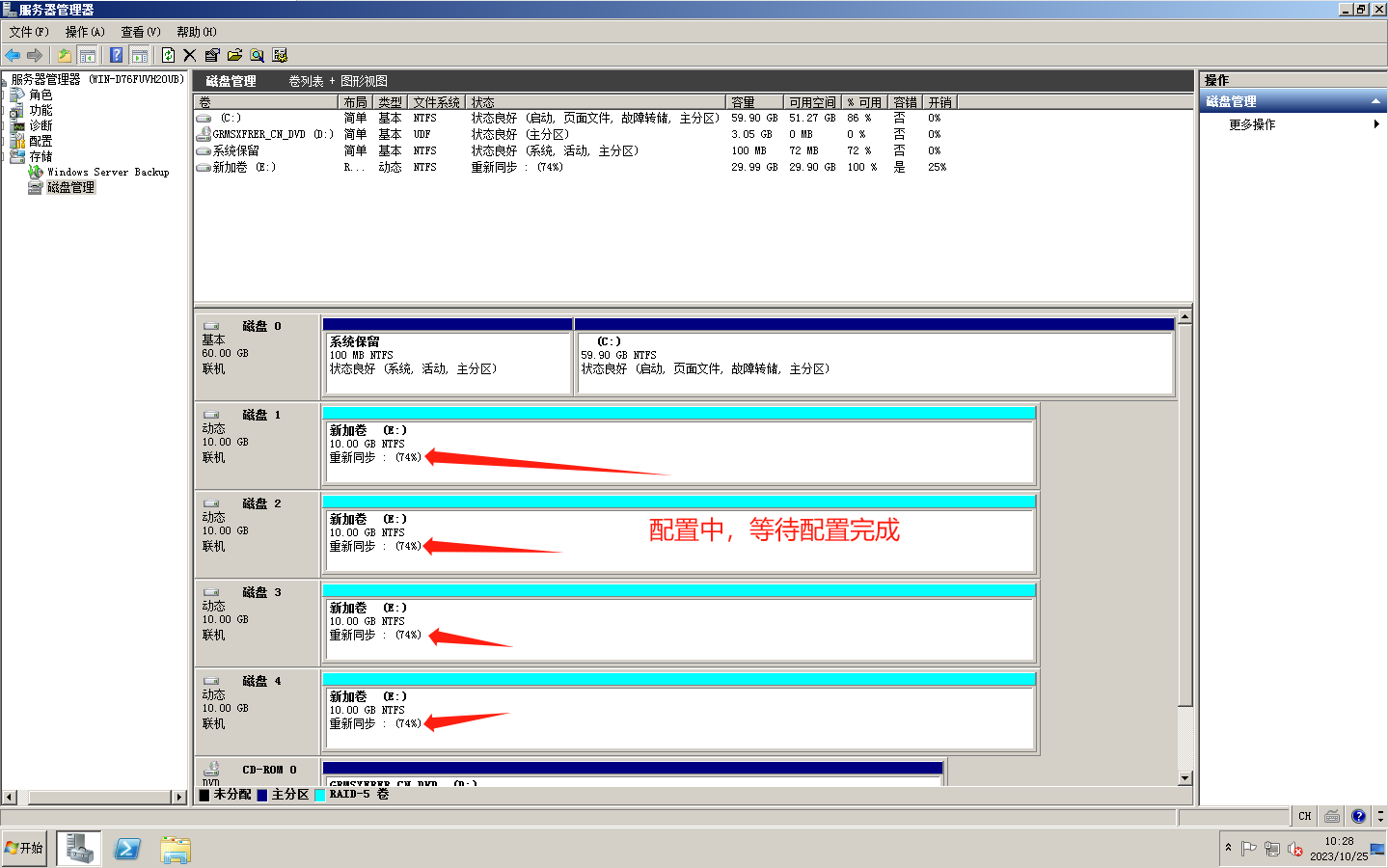Sort by the 布局 column header
The width and height of the screenshot is (1388, 868).
[355, 102]
